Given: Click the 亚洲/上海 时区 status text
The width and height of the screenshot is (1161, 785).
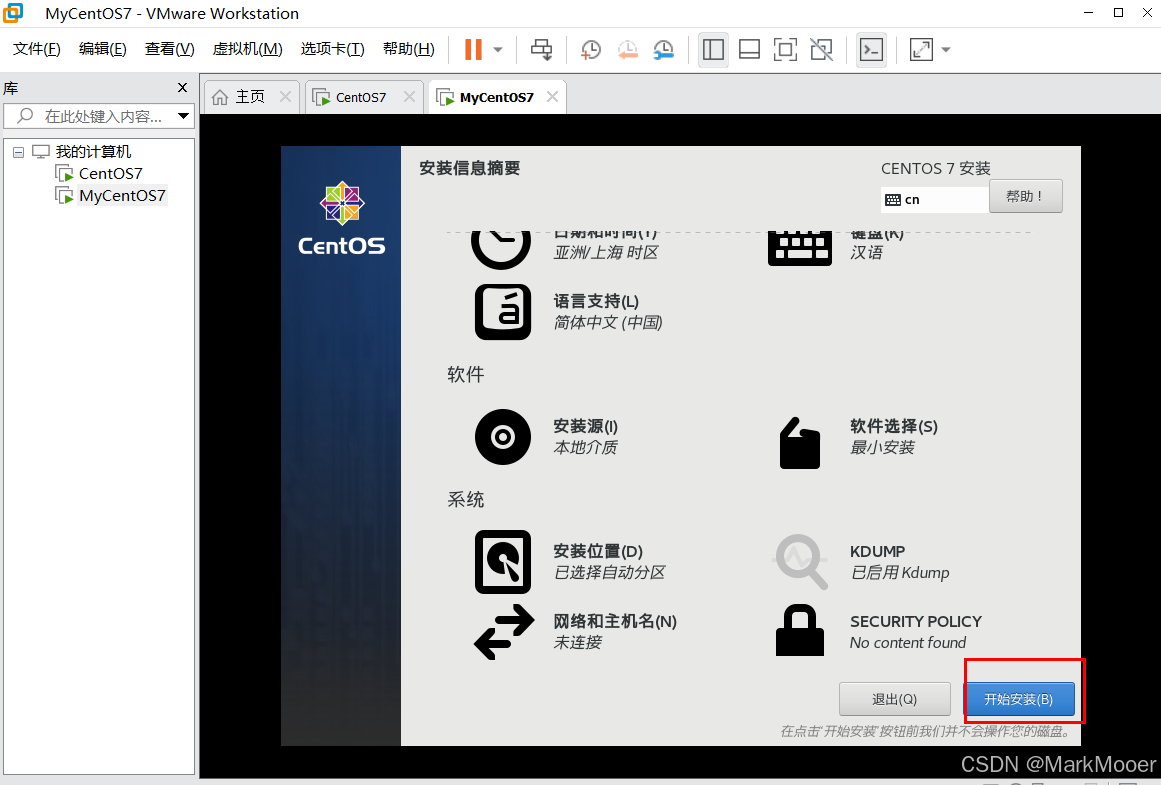Looking at the screenshot, I should [x=606, y=253].
